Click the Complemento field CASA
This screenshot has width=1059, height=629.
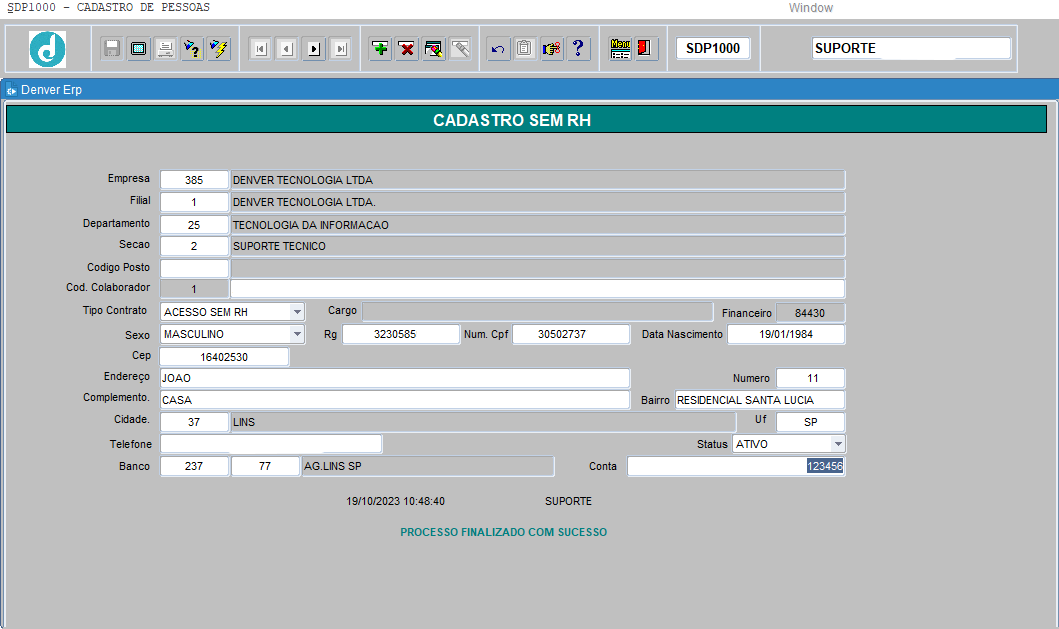click(x=395, y=400)
